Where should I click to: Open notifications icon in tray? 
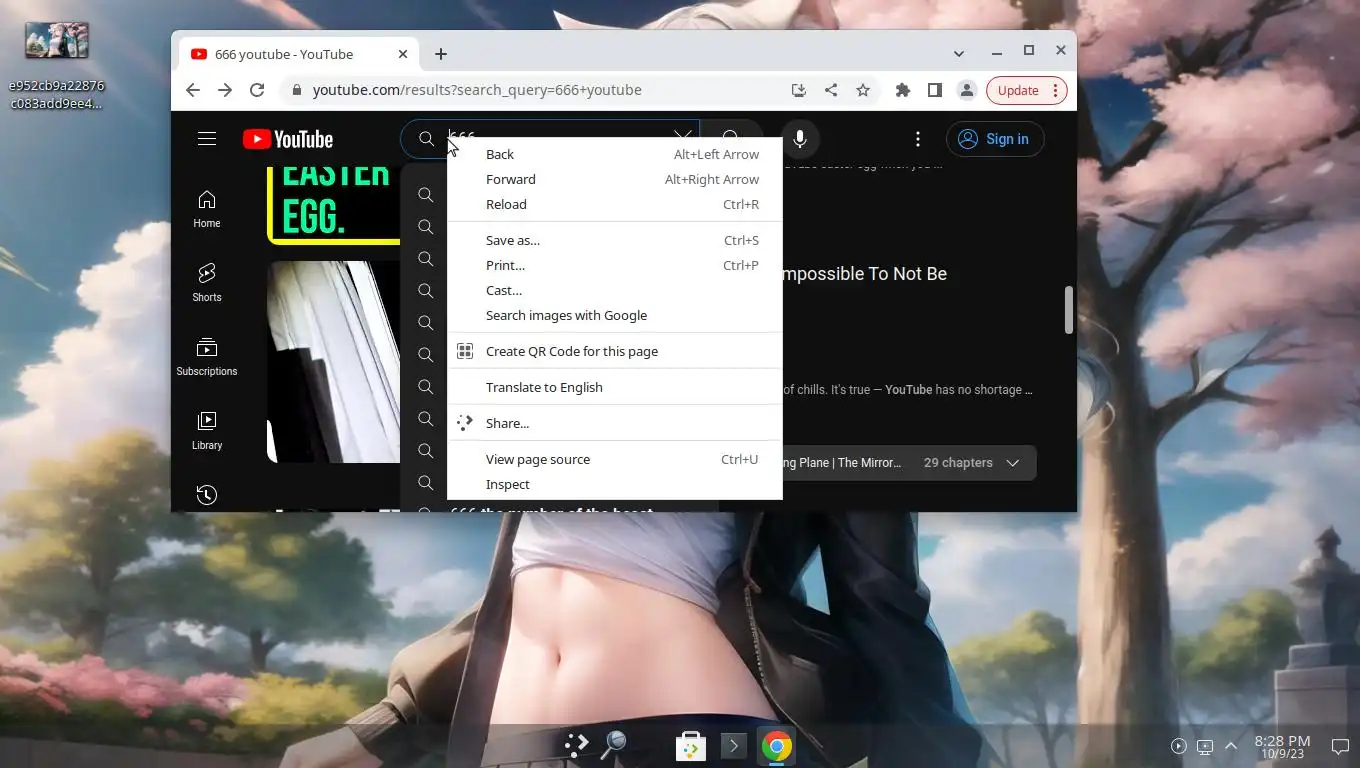tap(1340, 746)
